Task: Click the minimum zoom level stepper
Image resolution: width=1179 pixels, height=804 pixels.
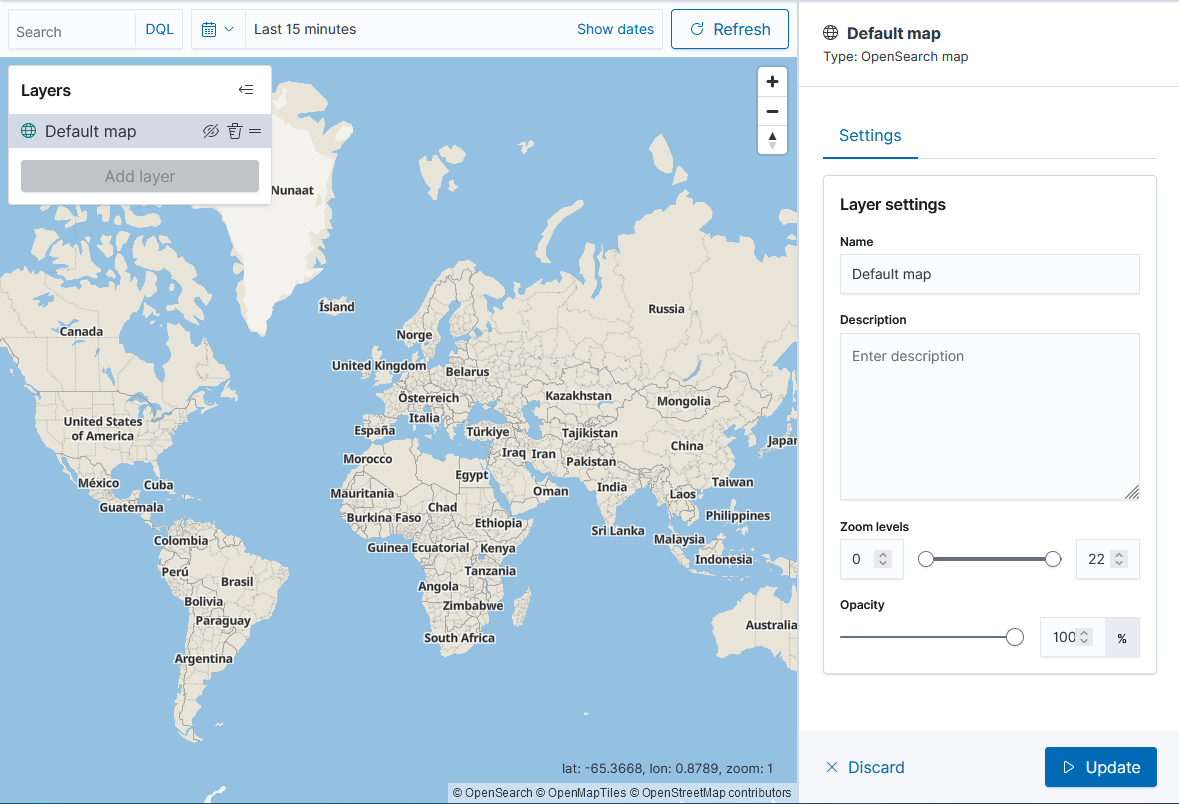Action: pyautogui.click(x=882, y=559)
